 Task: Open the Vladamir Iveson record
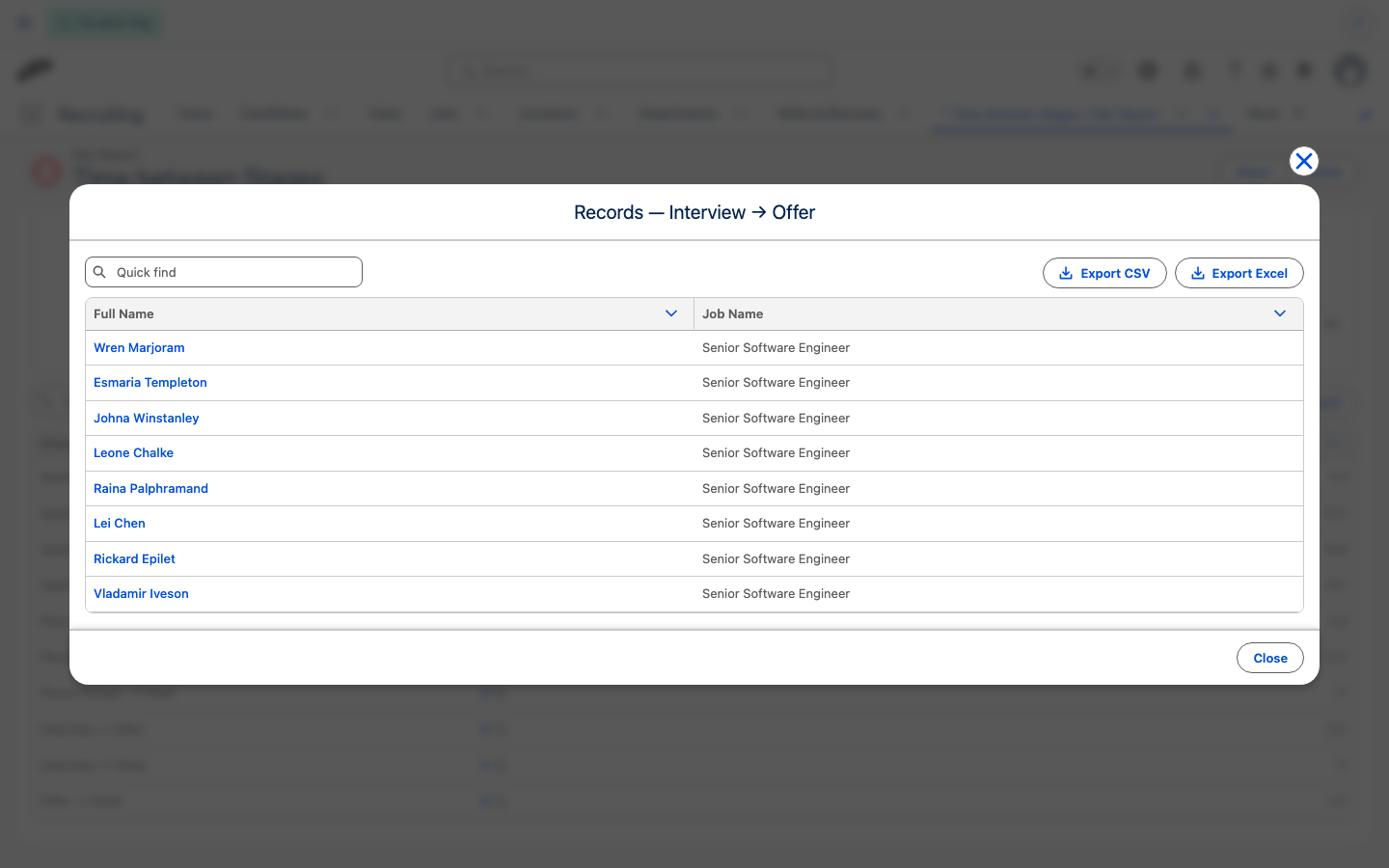[141, 594]
